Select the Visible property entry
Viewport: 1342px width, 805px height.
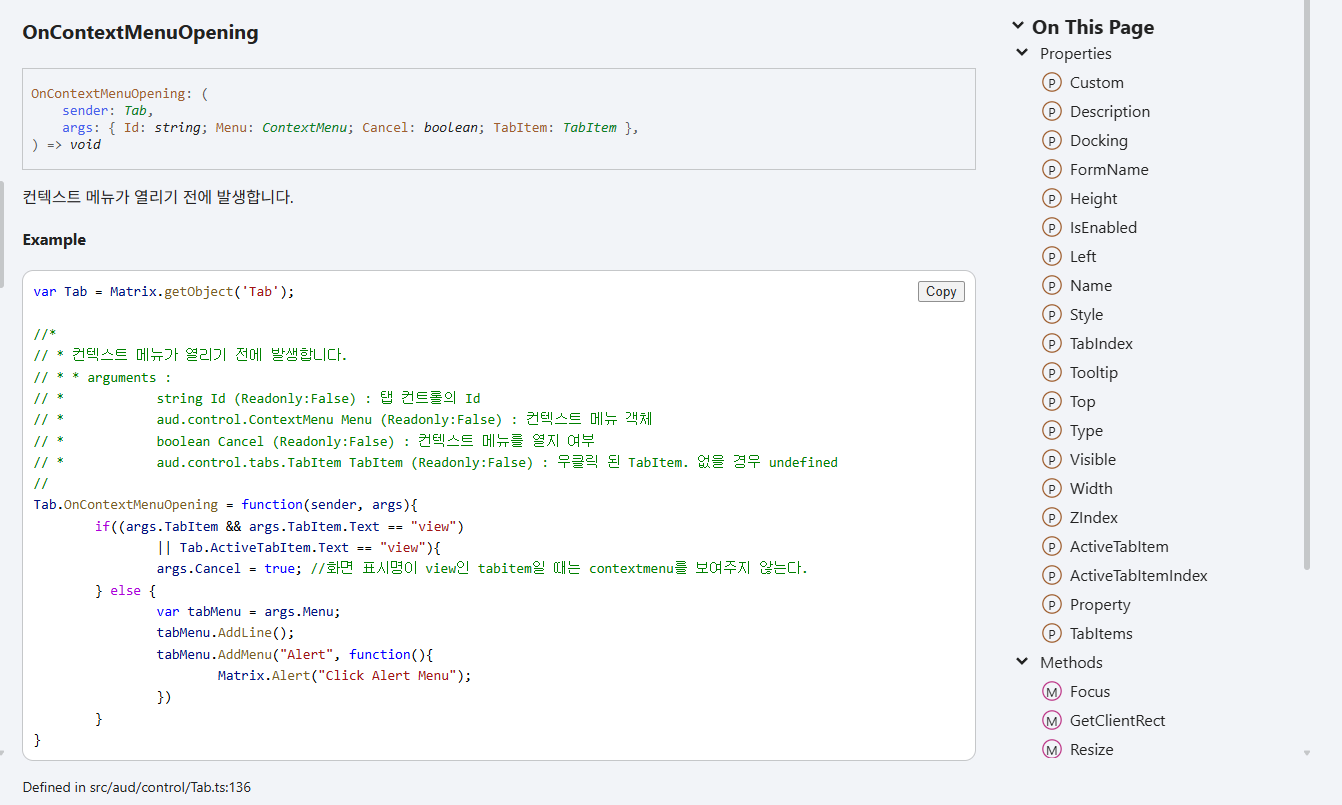1092,460
